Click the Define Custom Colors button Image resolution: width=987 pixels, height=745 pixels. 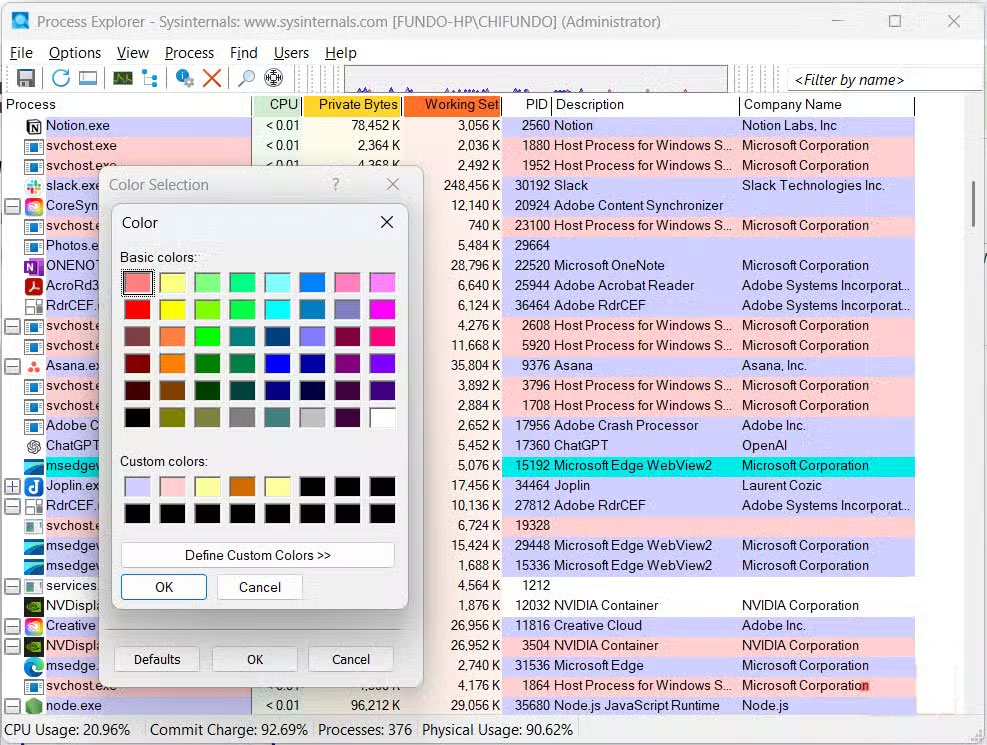pyautogui.click(x=258, y=555)
